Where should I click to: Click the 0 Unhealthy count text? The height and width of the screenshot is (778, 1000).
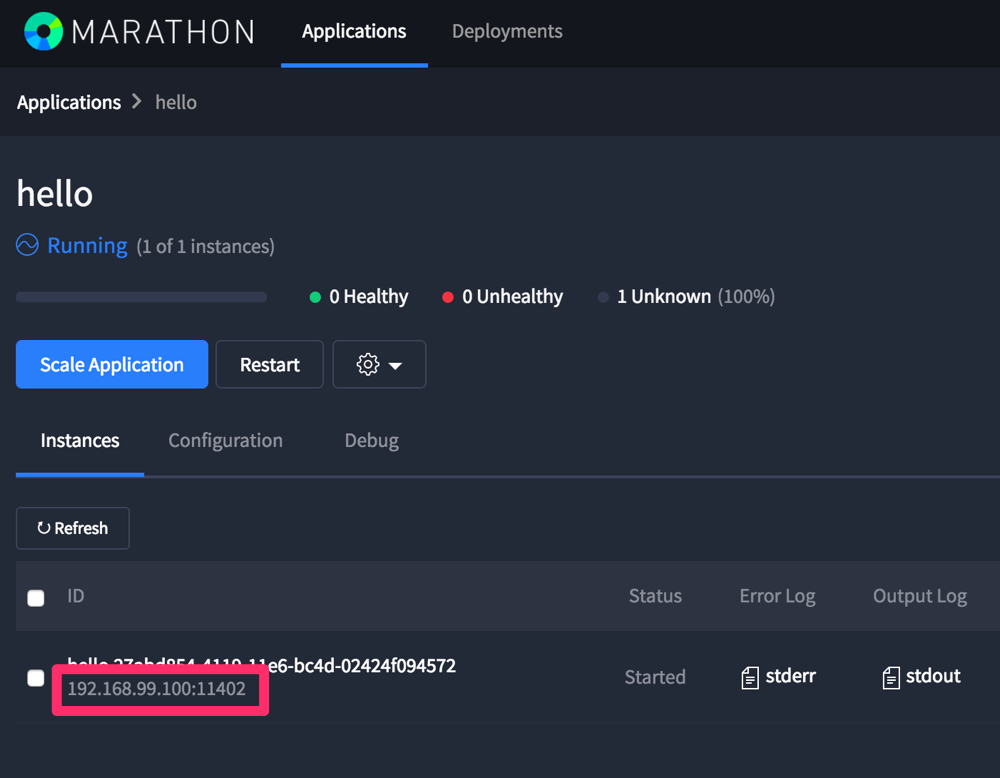512,297
